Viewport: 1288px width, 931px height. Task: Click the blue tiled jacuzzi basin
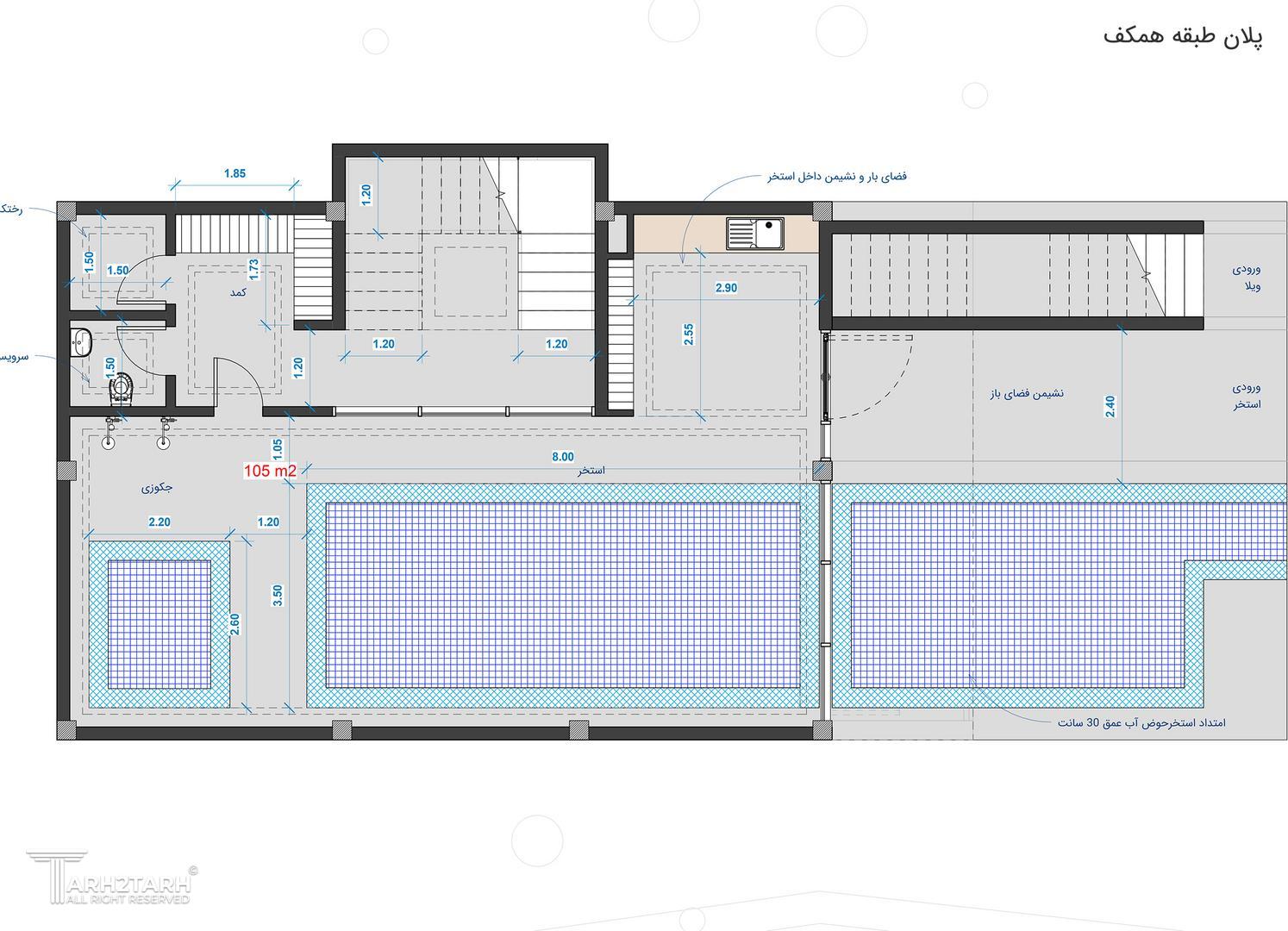click(159, 624)
